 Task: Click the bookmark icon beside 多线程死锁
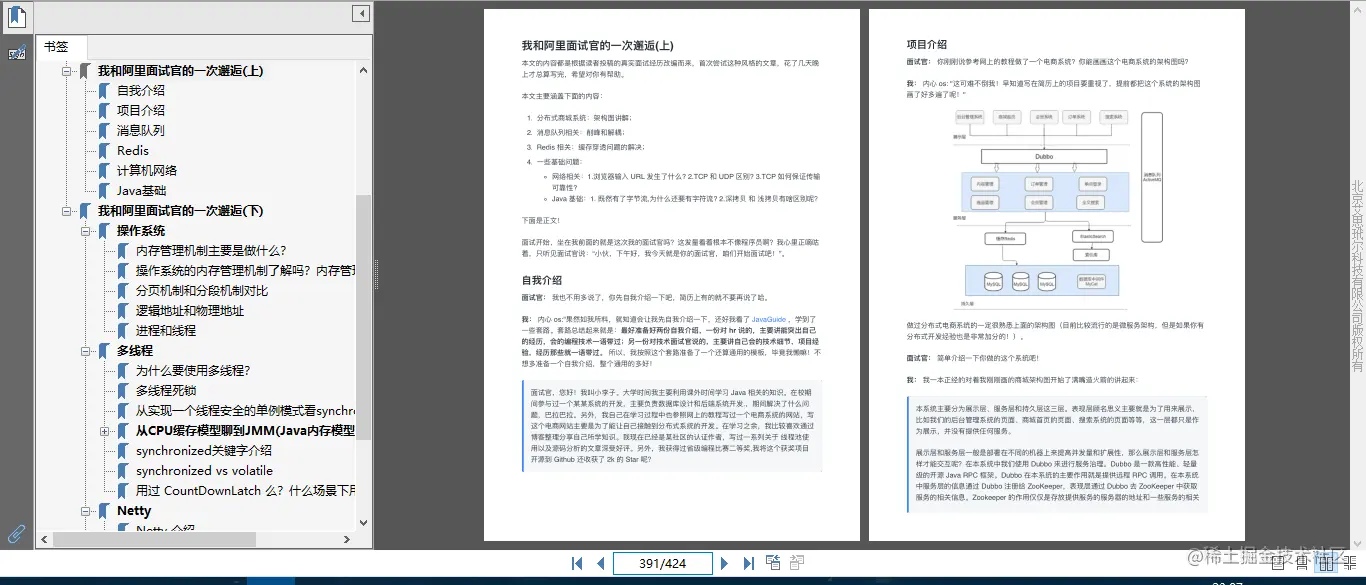coord(123,391)
